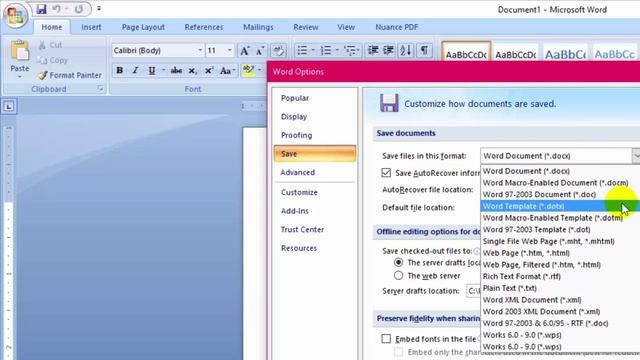Open the Change Case menu

click(227, 71)
